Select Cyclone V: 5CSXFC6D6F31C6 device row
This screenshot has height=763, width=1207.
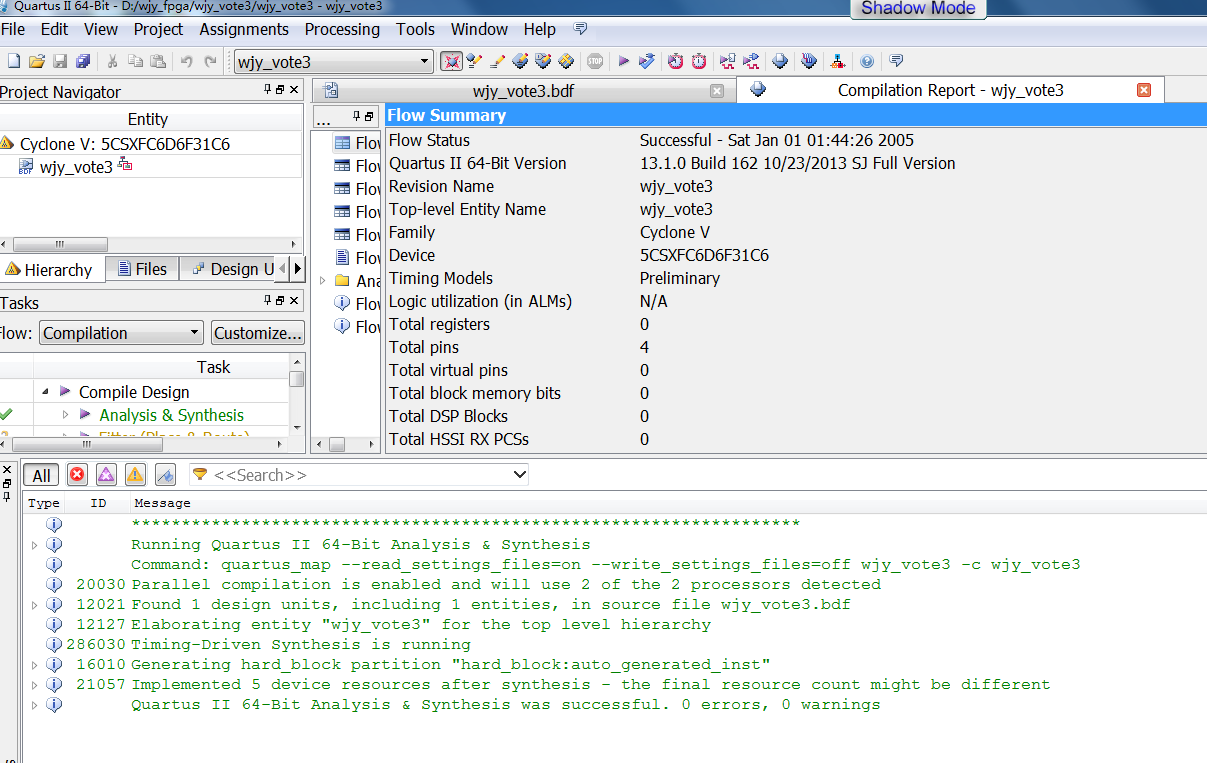click(x=124, y=144)
